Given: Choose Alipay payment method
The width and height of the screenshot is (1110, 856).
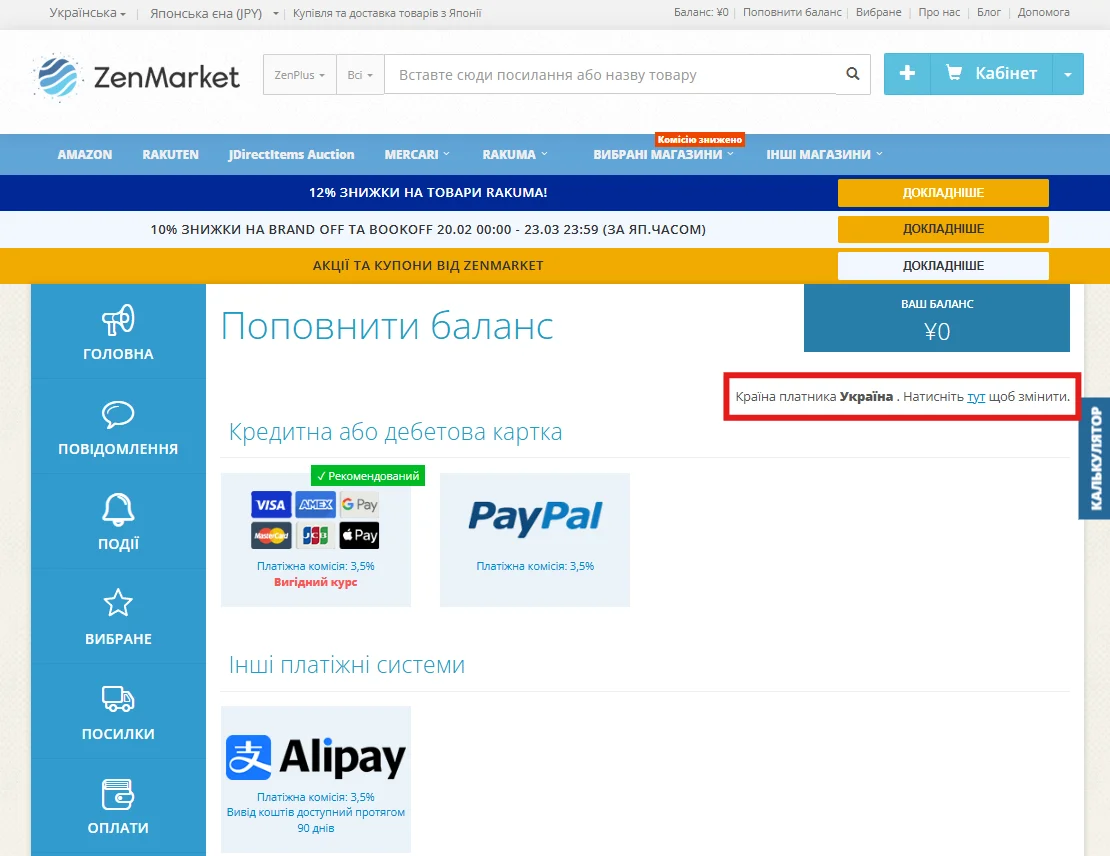Looking at the screenshot, I should click(x=316, y=779).
